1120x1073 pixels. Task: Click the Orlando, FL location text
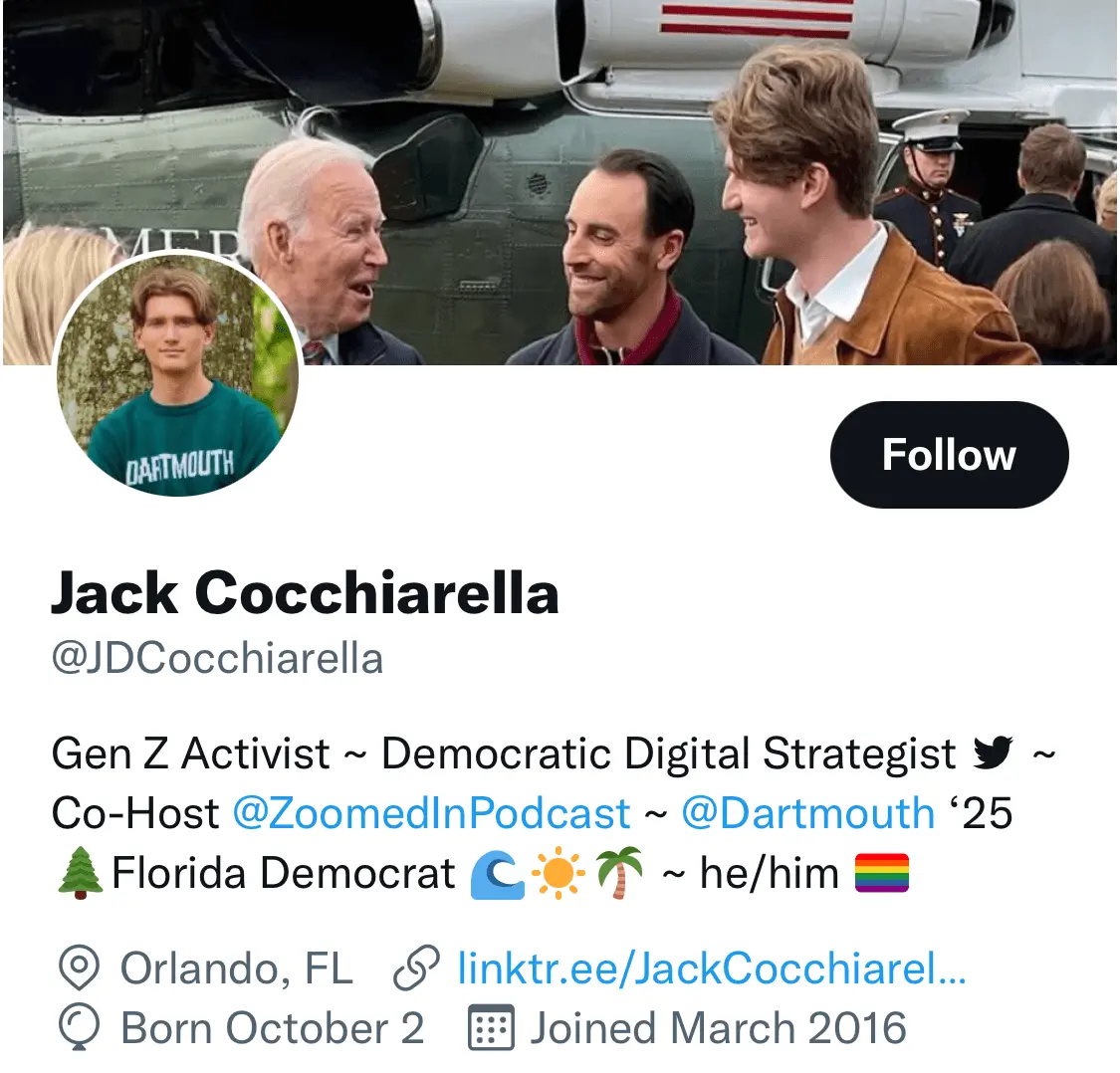236,967
